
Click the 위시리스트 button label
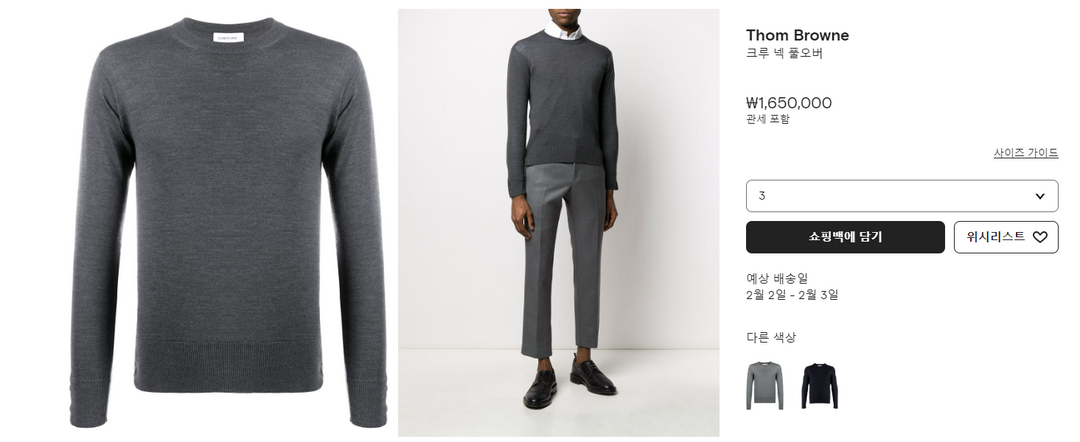click(x=996, y=237)
